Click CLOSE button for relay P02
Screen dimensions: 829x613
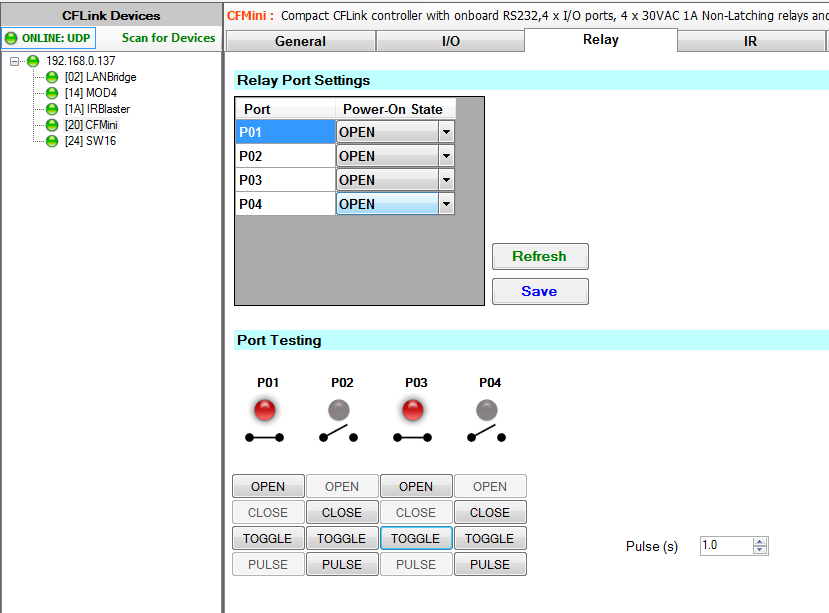tap(343, 512)
